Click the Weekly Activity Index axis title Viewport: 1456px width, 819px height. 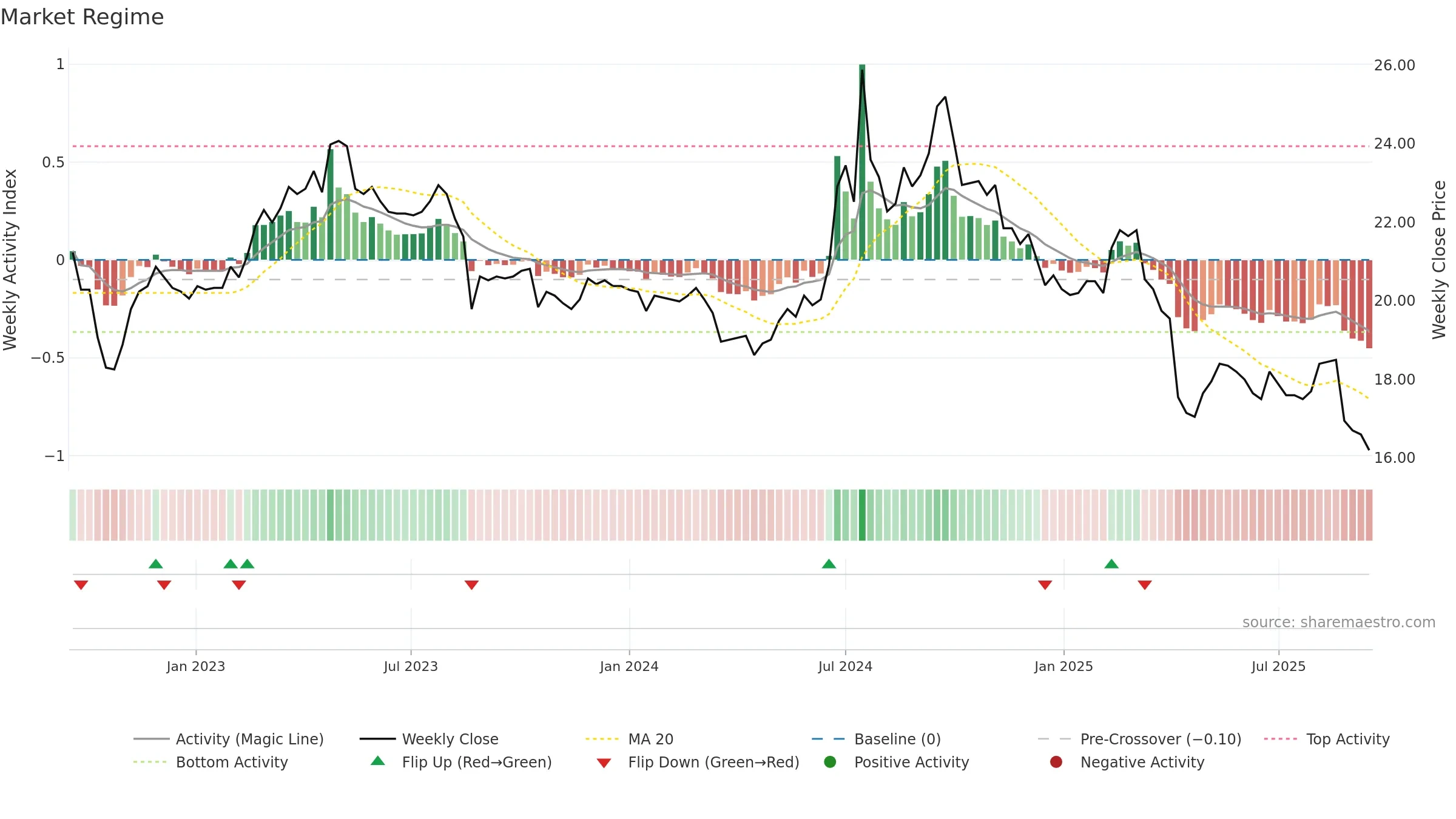click(10, 260)
